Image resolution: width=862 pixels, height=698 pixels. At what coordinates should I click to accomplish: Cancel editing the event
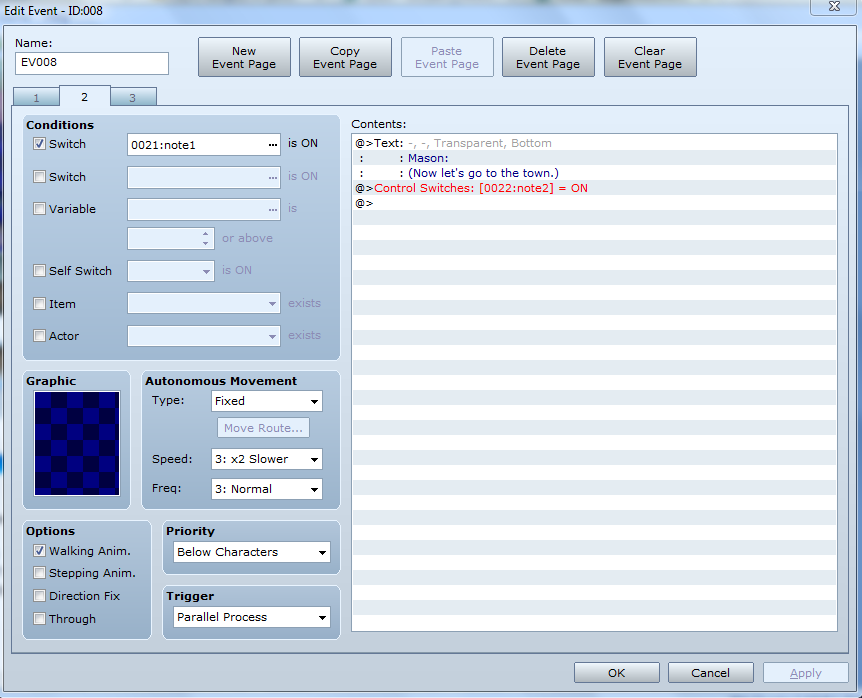tap(710, 673)
